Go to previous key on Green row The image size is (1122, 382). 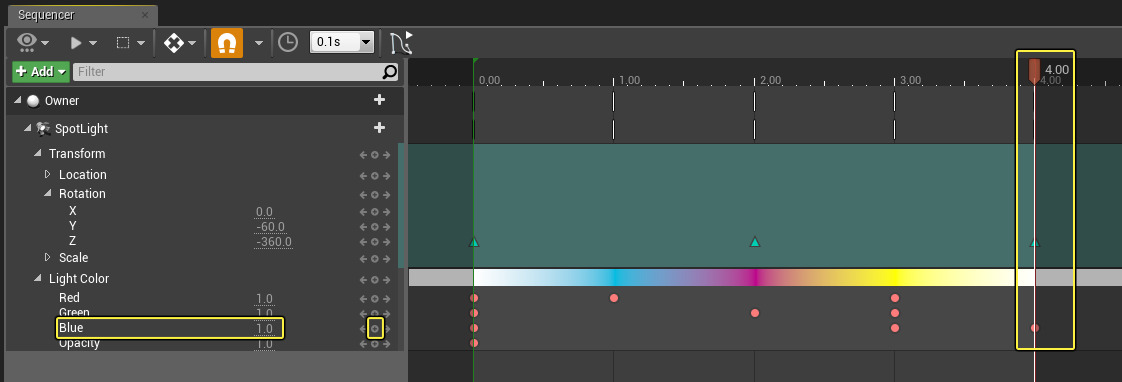coord(364,314)
